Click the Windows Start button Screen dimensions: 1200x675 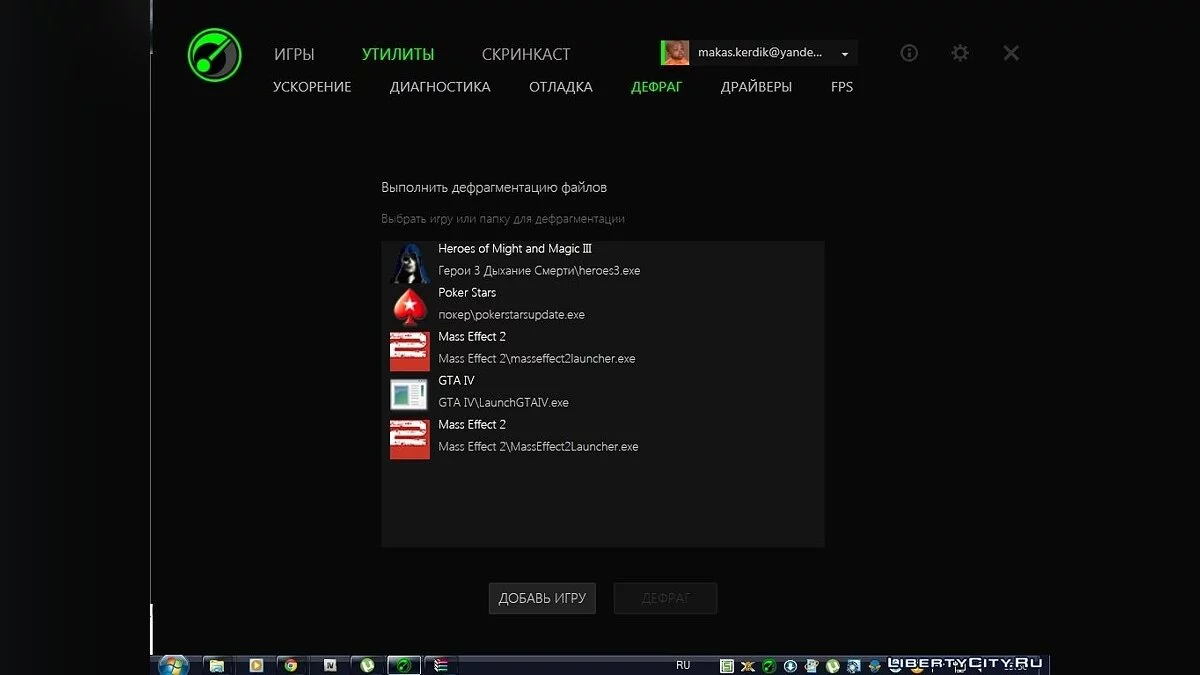click(172, 663)
